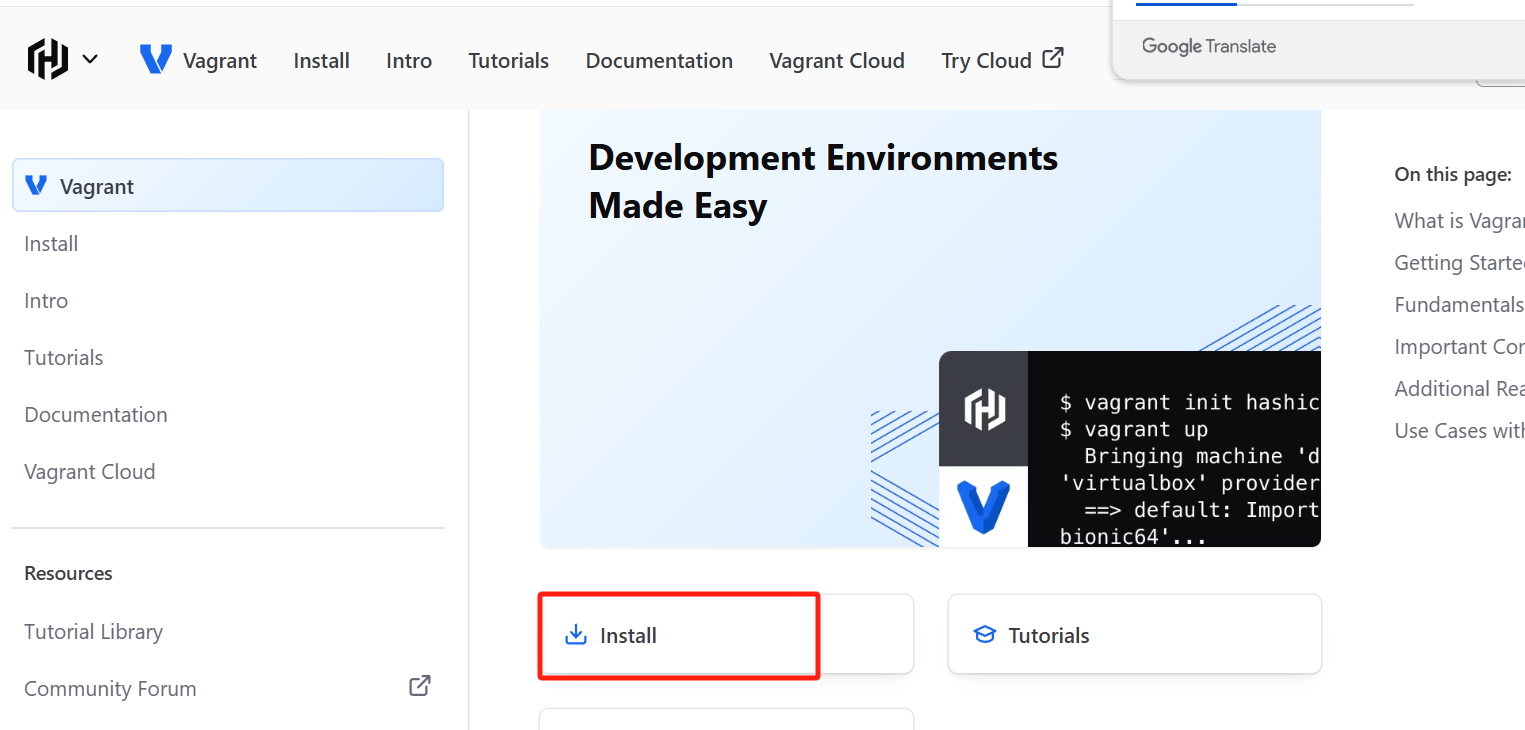
Task: Click the external link icon beside Try Cloud
Action: point(1052,58)
